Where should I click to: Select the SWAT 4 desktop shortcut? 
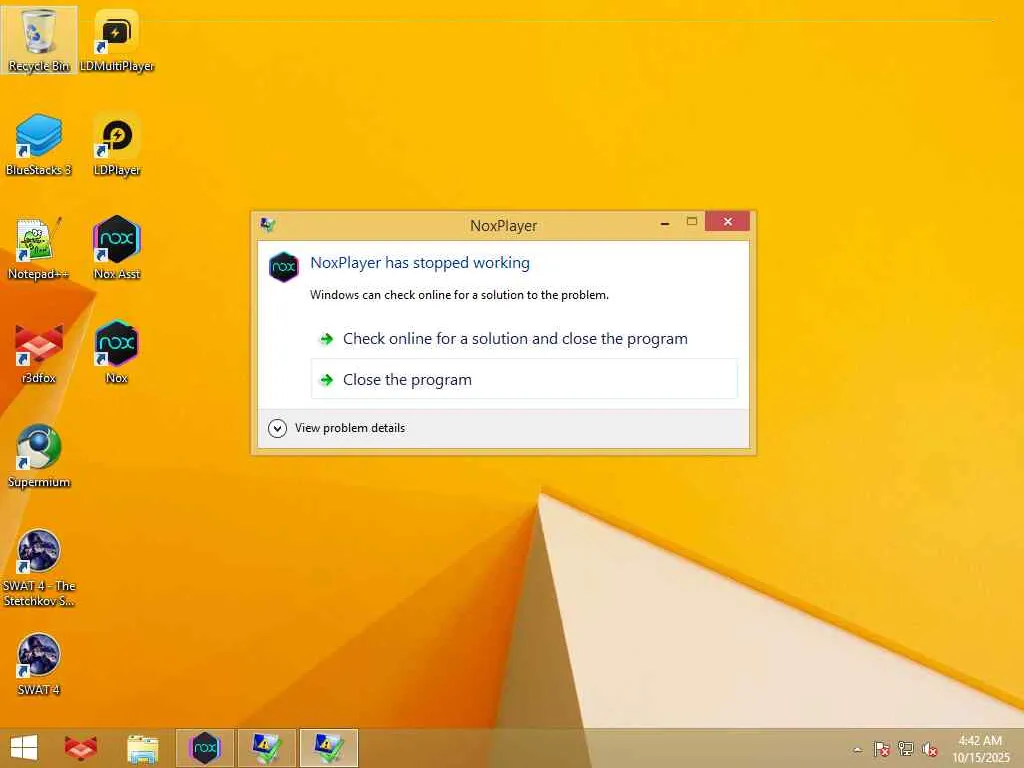(39, 664)
